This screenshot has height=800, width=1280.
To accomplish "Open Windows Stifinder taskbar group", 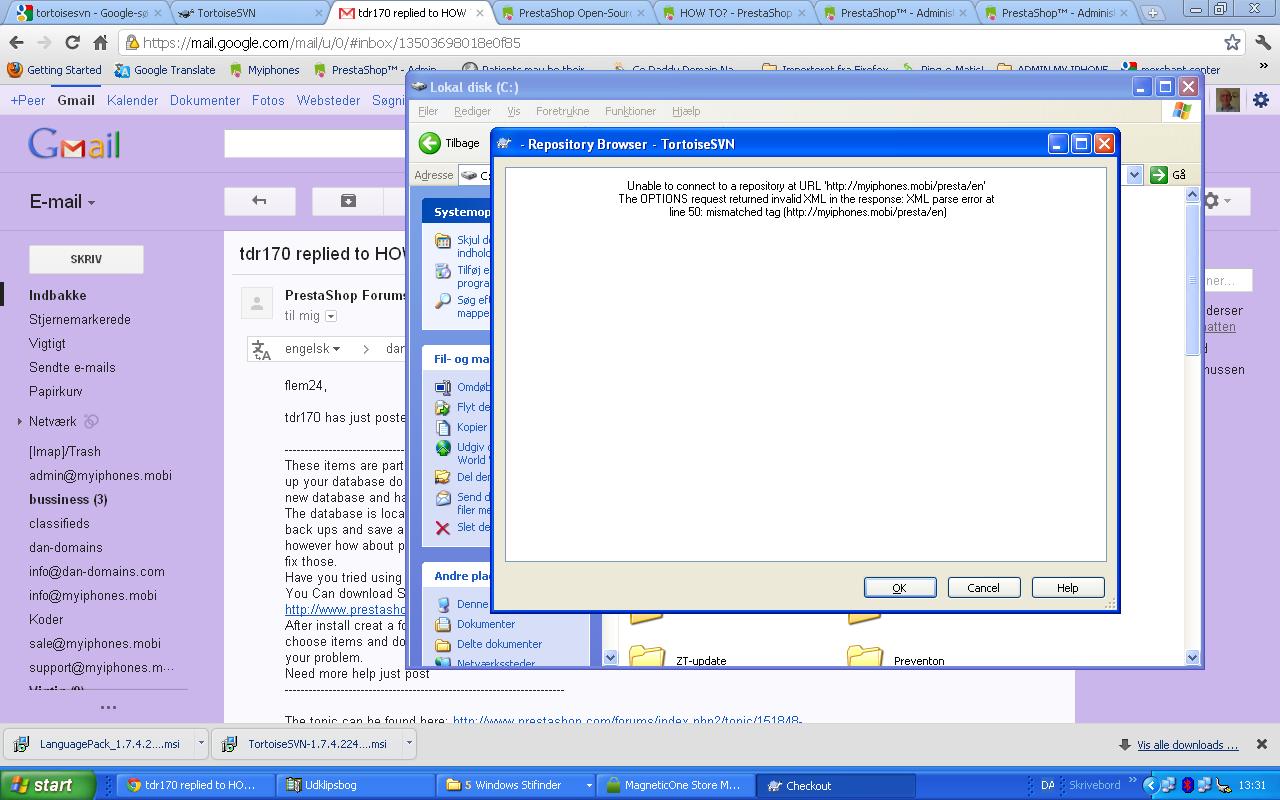I will pyautogui.click(x=517, y=785).
